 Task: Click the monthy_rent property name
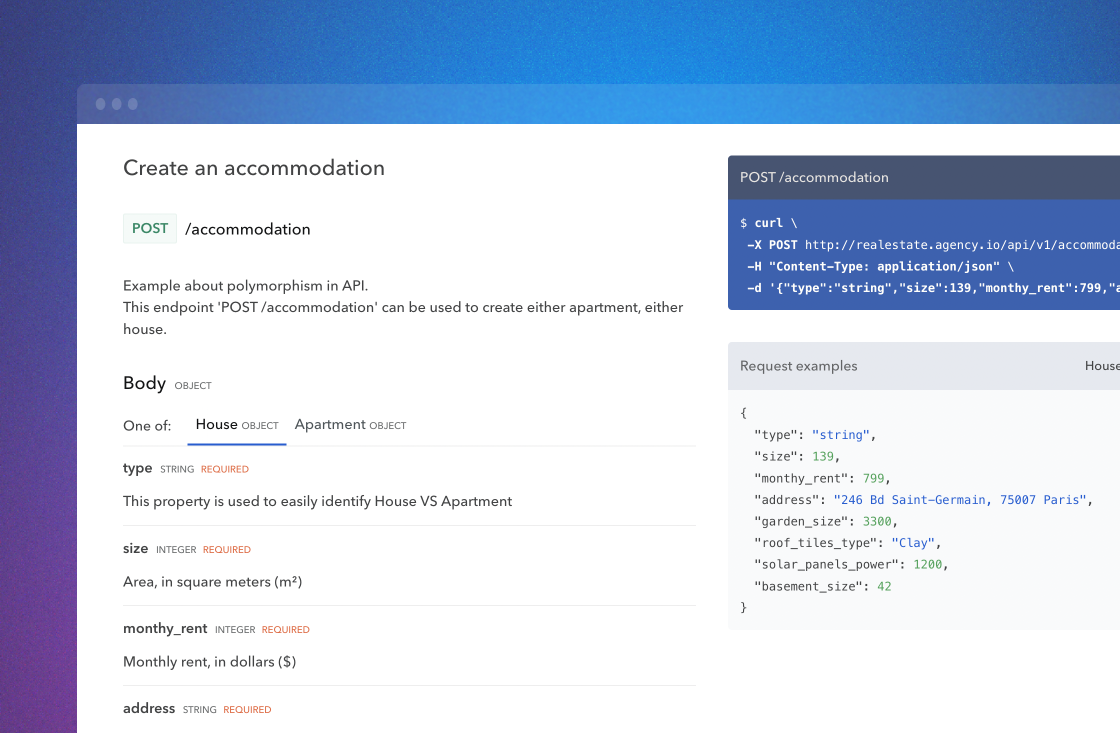165,628
